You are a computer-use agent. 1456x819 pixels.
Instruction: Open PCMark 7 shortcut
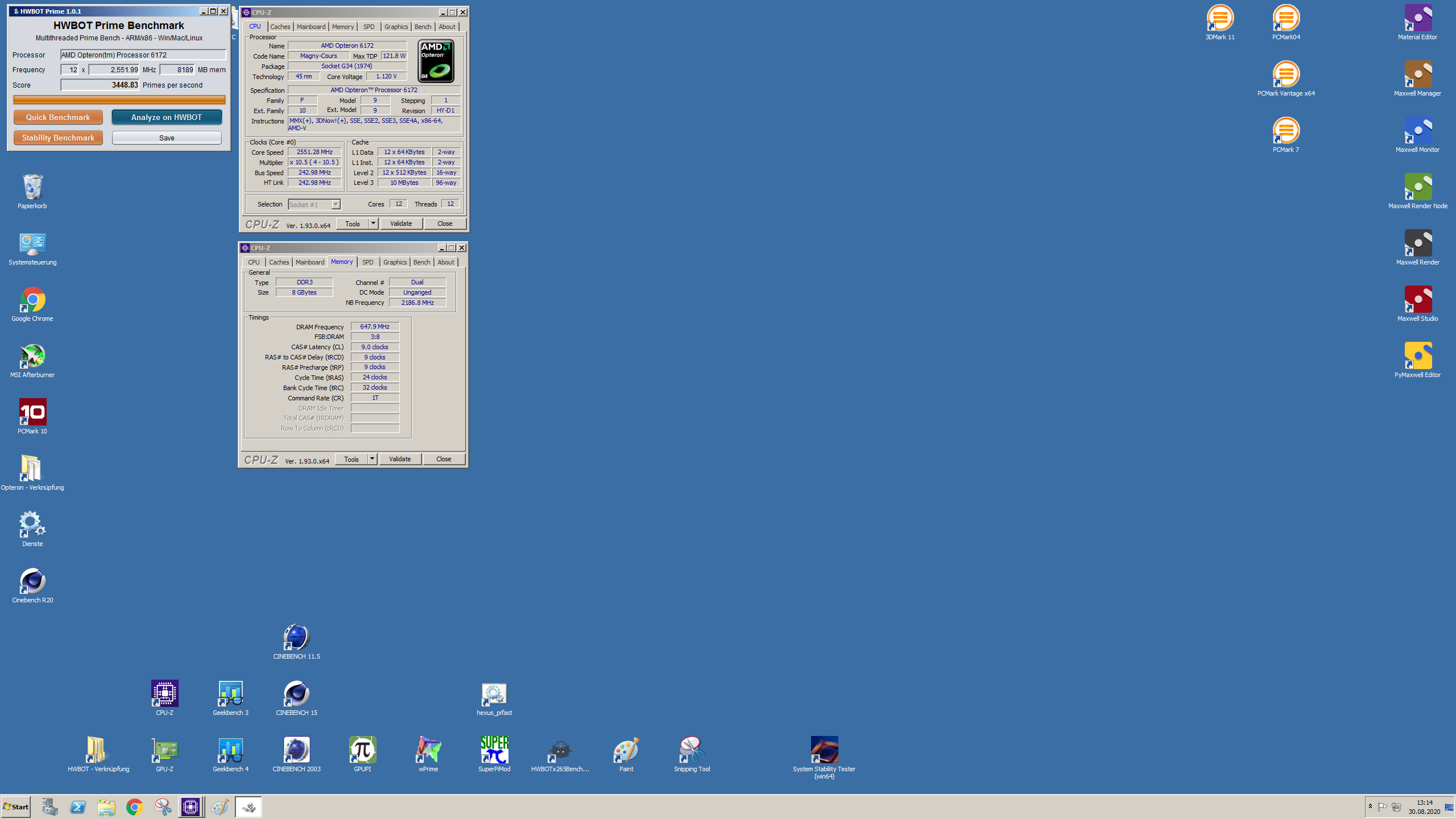click(1286, 135)
